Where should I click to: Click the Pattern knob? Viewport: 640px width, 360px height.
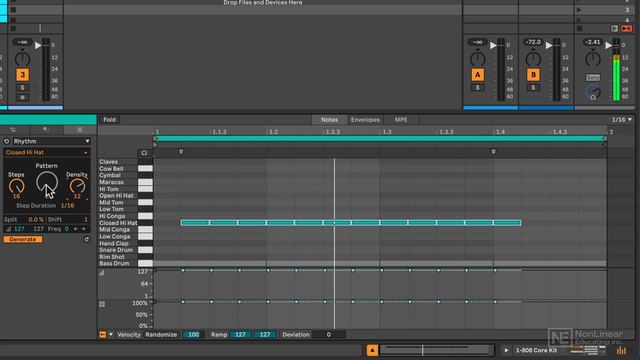pyautogui.click(x=47, y=182)
